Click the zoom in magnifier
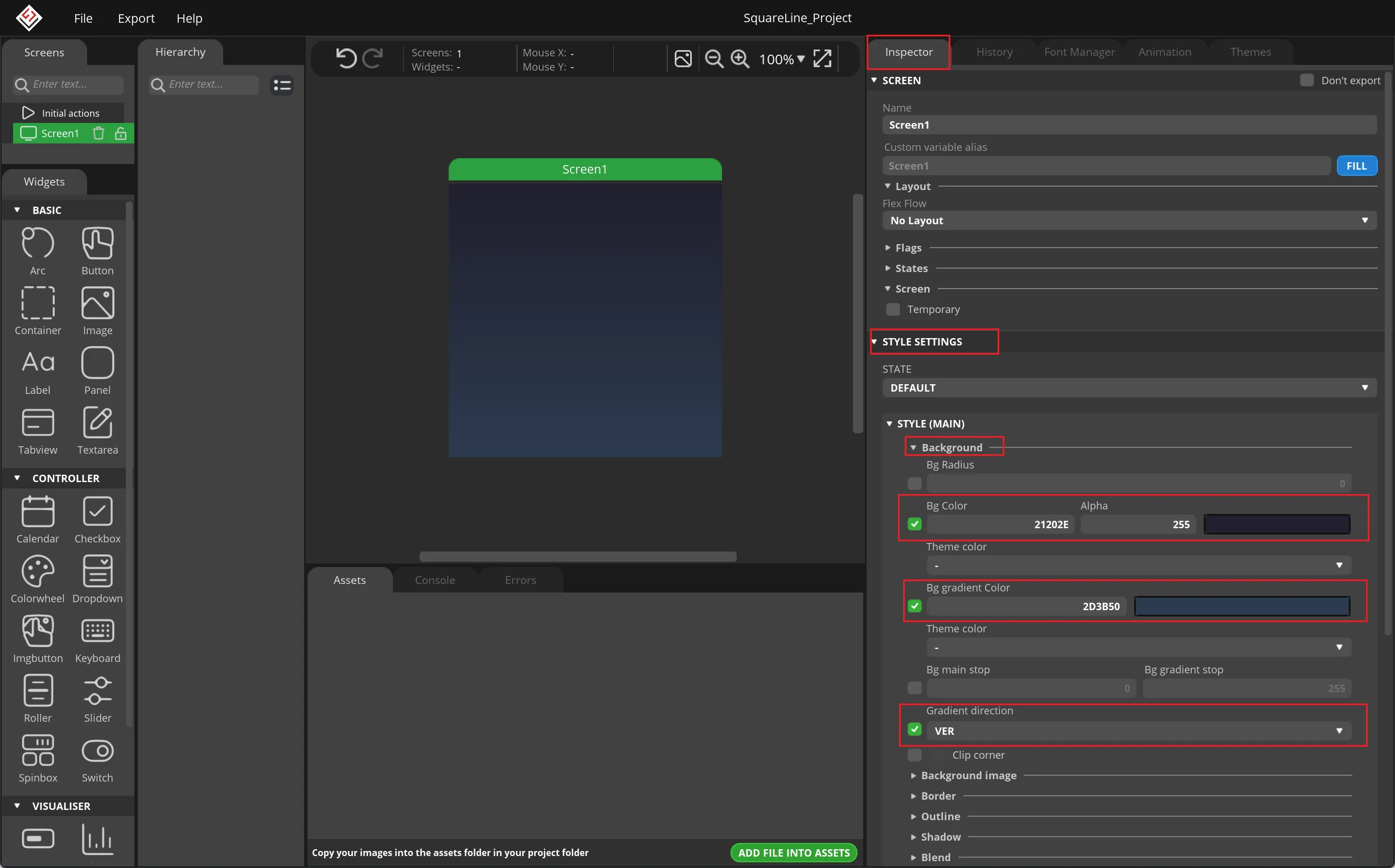 [x=740, y=59]
